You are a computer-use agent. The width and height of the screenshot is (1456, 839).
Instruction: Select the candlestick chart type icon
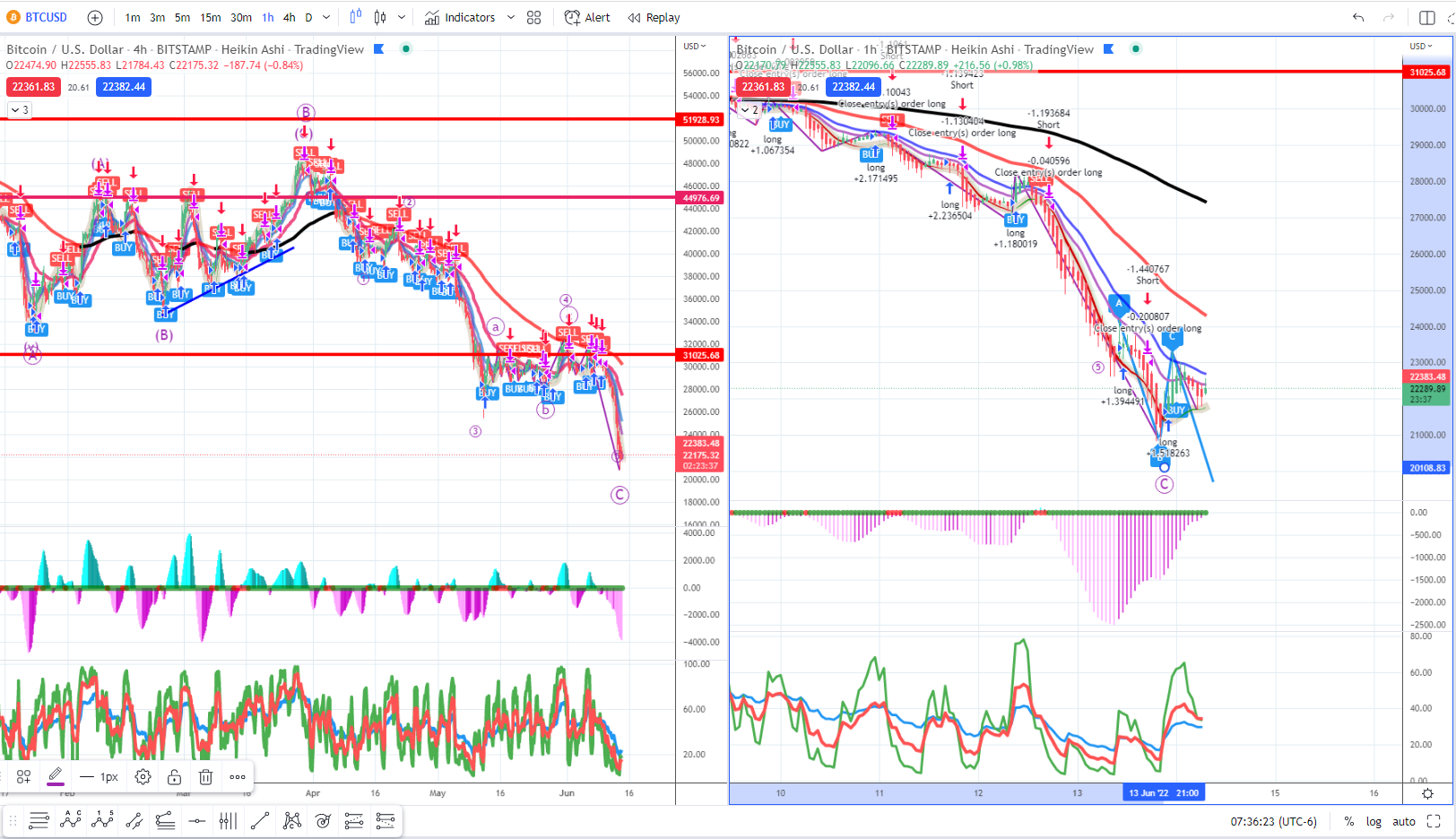[380, 17]
